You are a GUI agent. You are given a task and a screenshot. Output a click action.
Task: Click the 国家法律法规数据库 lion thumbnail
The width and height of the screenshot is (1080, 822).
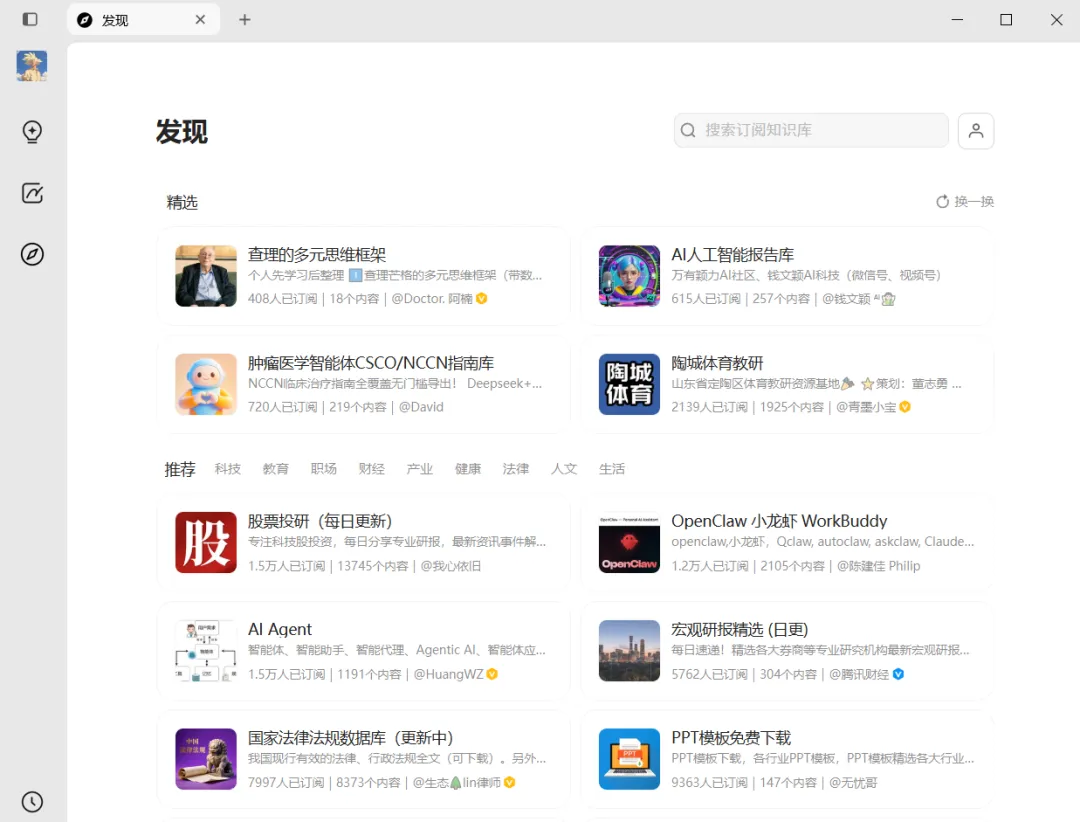point(206,759)
